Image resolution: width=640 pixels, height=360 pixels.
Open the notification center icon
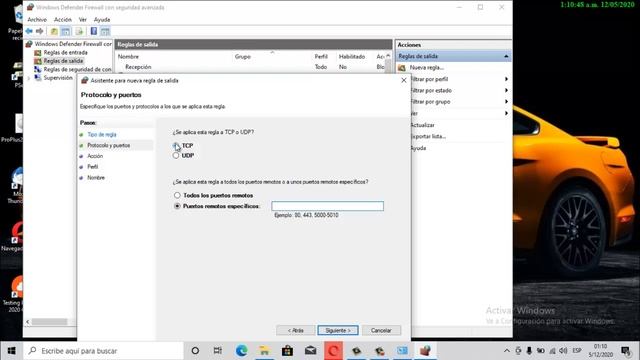pyautogui.click(x=625, y=351)
